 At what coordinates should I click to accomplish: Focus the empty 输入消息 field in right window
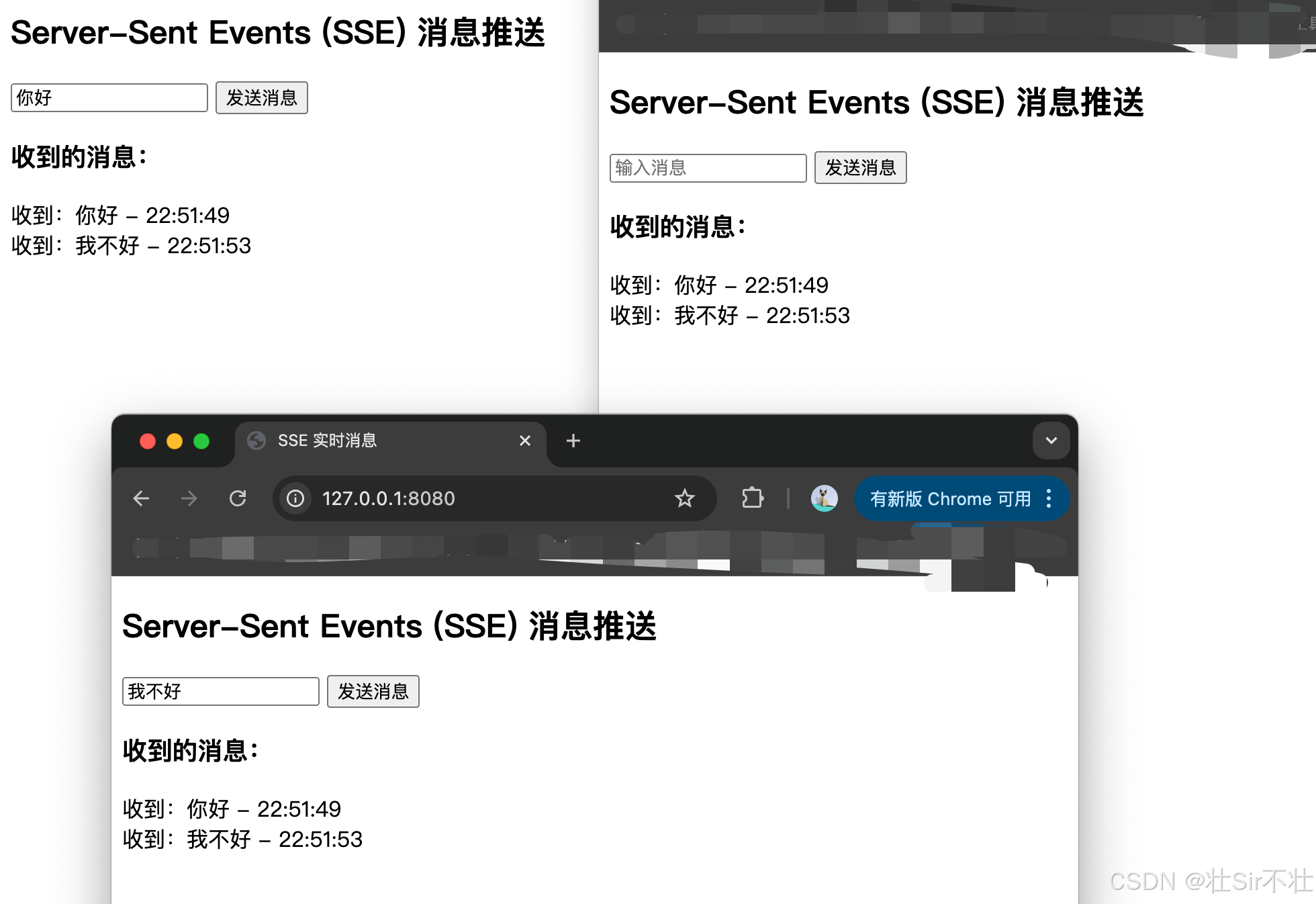click(708, 168)
